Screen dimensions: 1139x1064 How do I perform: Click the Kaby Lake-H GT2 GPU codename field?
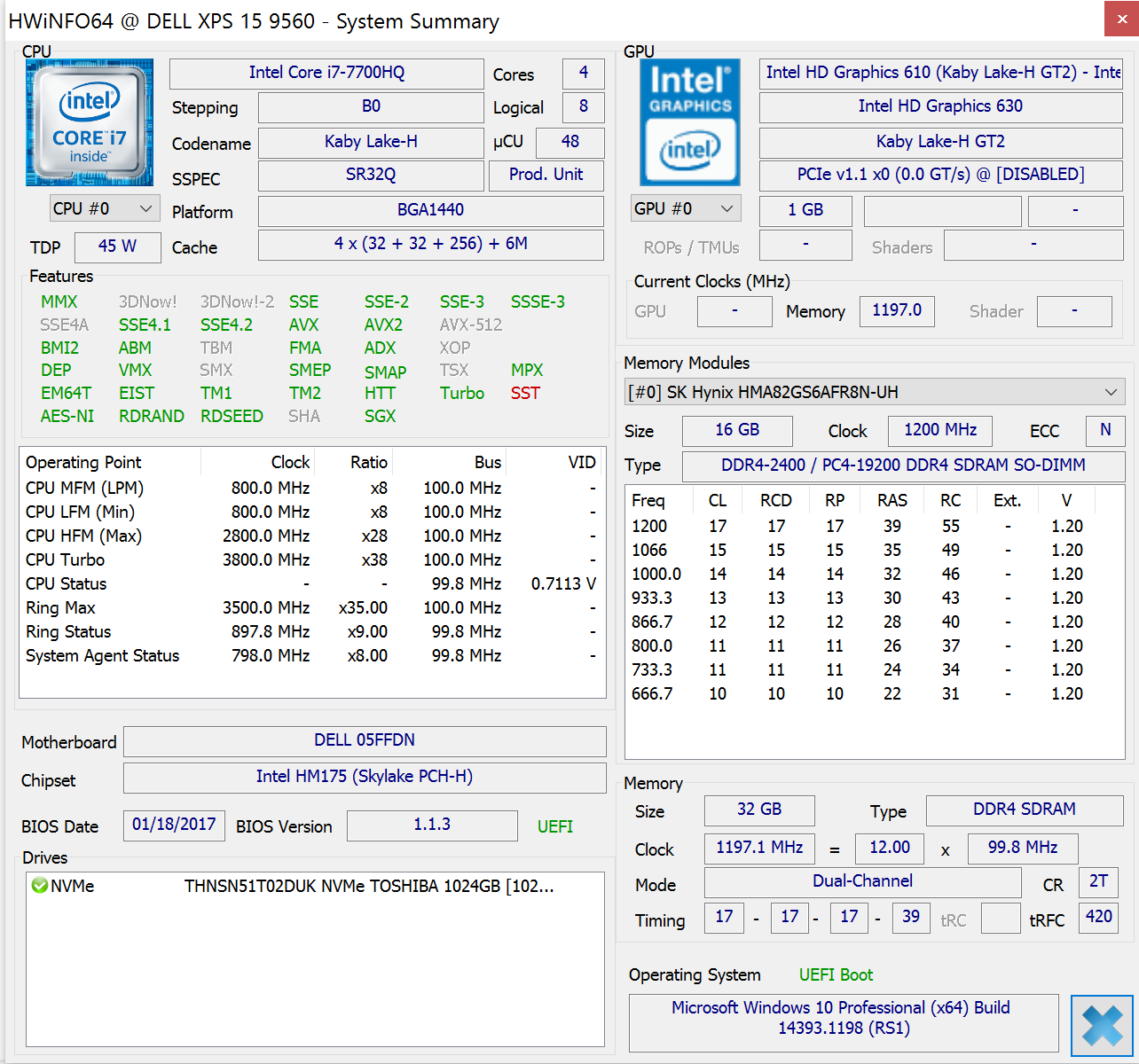click(x=940, y=142)
